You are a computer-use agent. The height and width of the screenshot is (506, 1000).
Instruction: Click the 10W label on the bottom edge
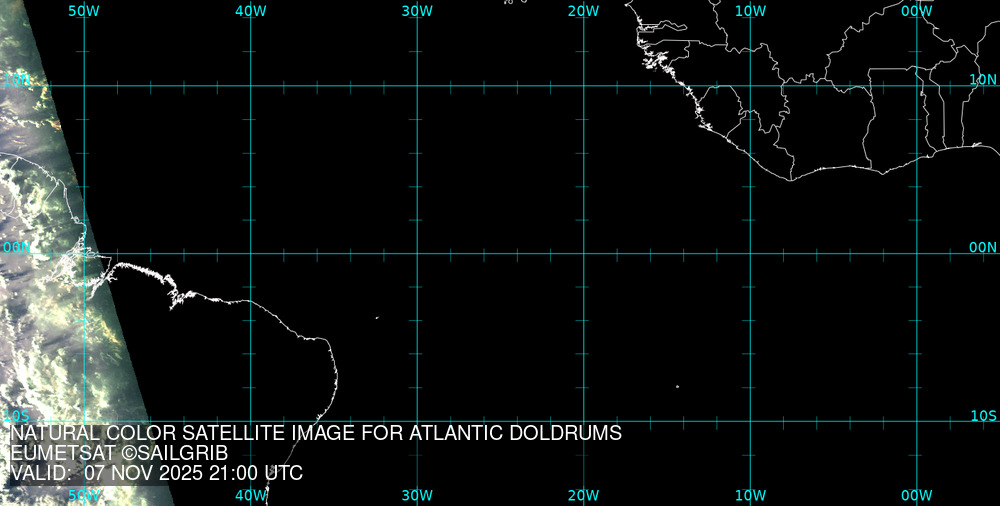(x=750, y=495)
